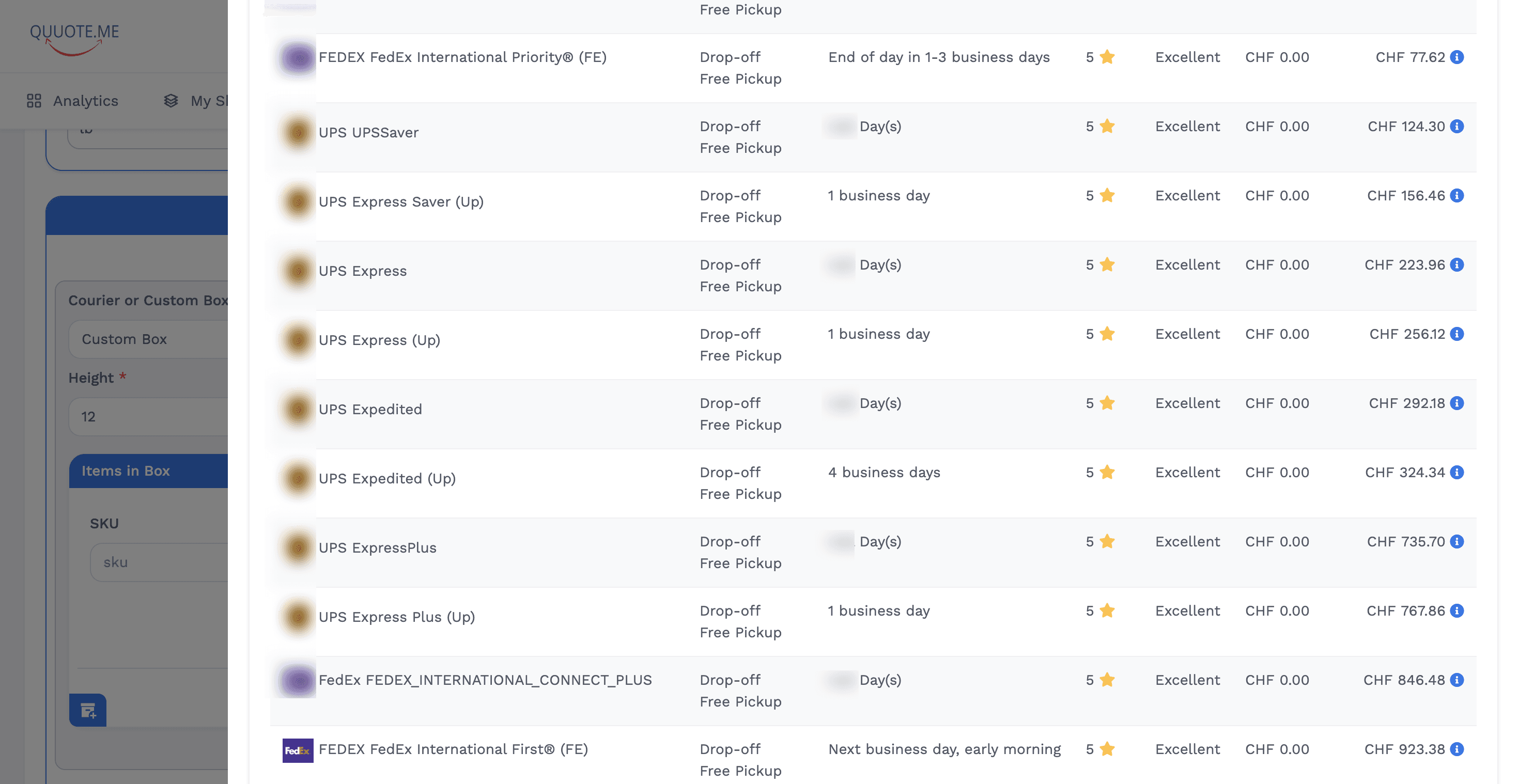Select FedEx FEDEX_INTERNATIONAL_CONNECT_PLUS service

tap(485, 680)
